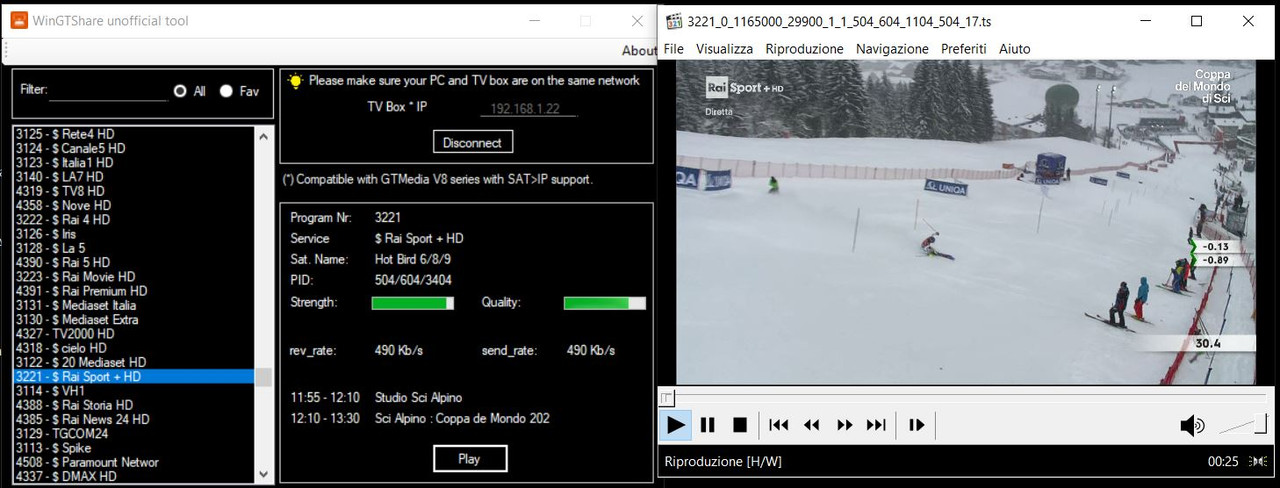Select channel 4319 - $ TV8 HD
1280x488 pixels.
(x=134, y=191)
